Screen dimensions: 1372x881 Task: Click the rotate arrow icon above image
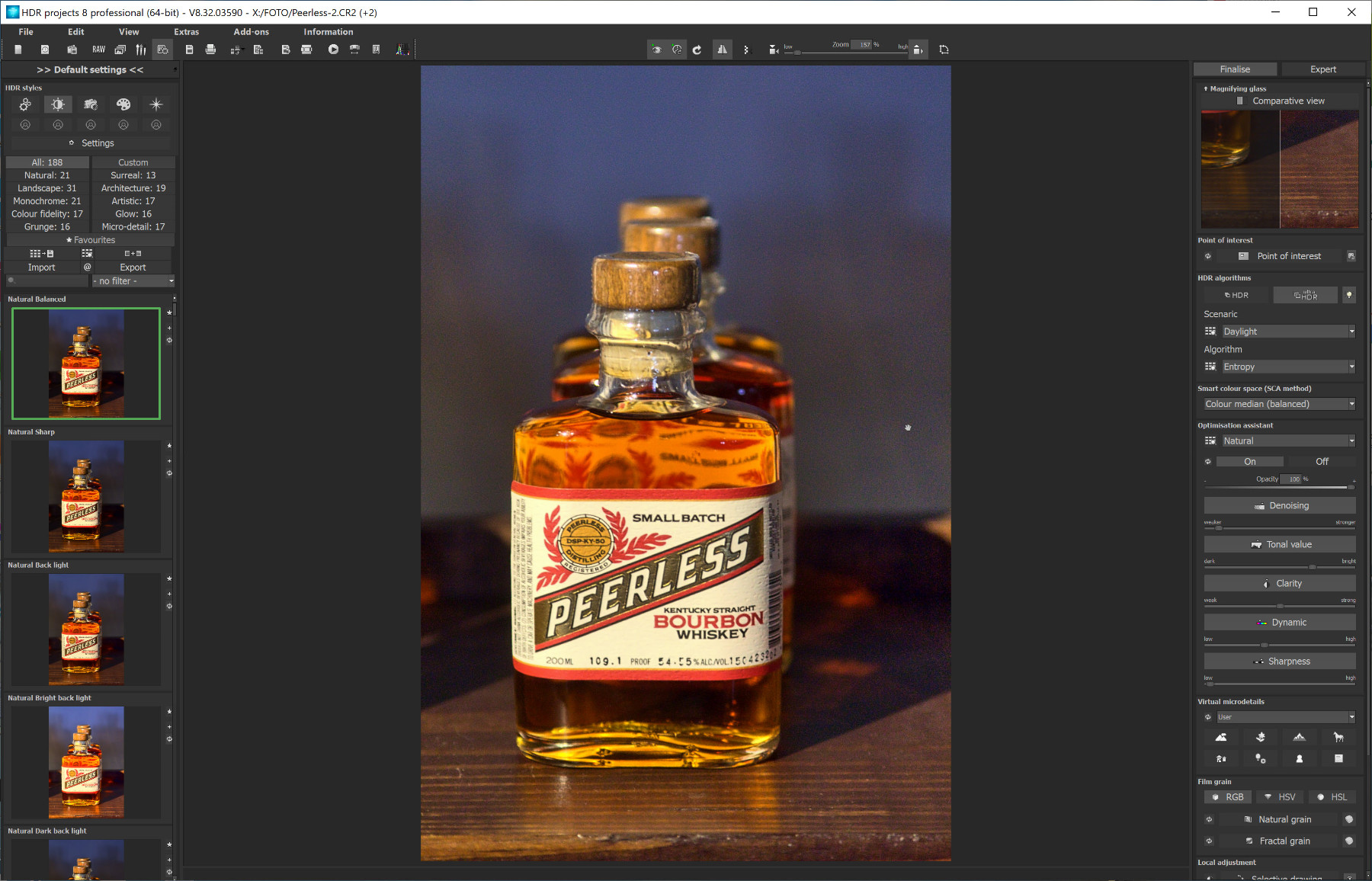697,50
